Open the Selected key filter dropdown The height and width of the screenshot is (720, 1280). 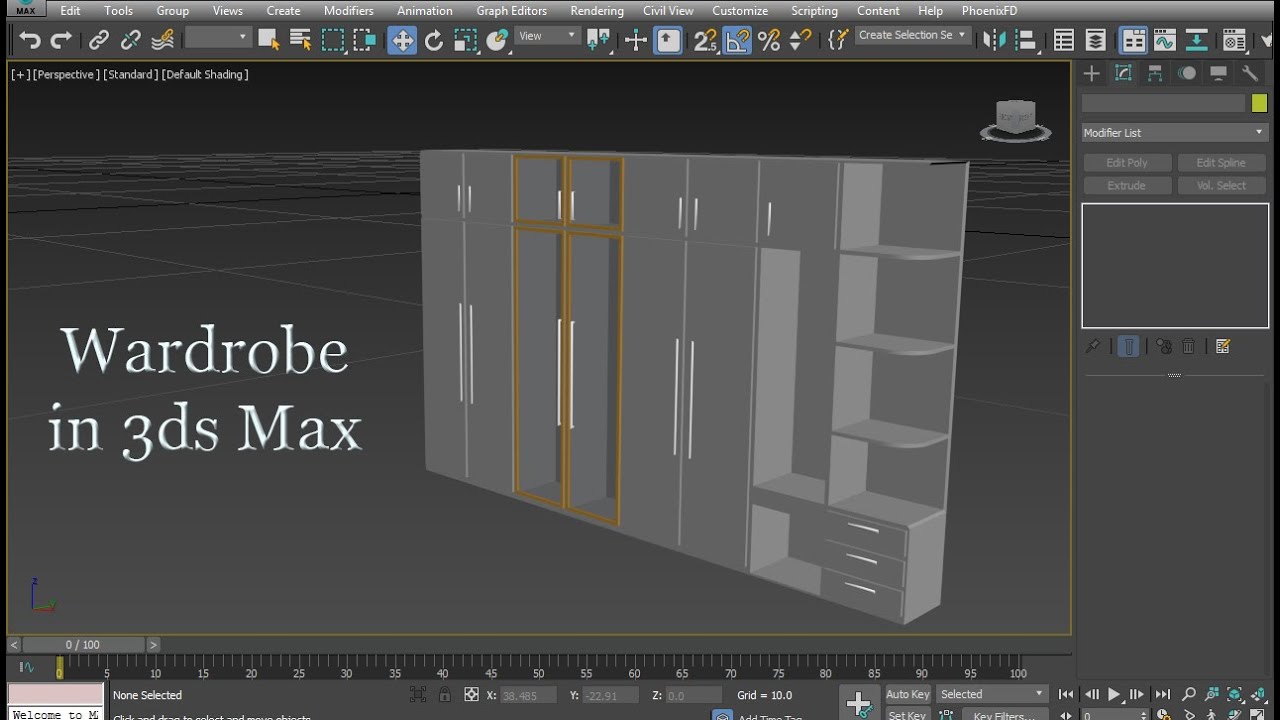(x=992, y=694)
